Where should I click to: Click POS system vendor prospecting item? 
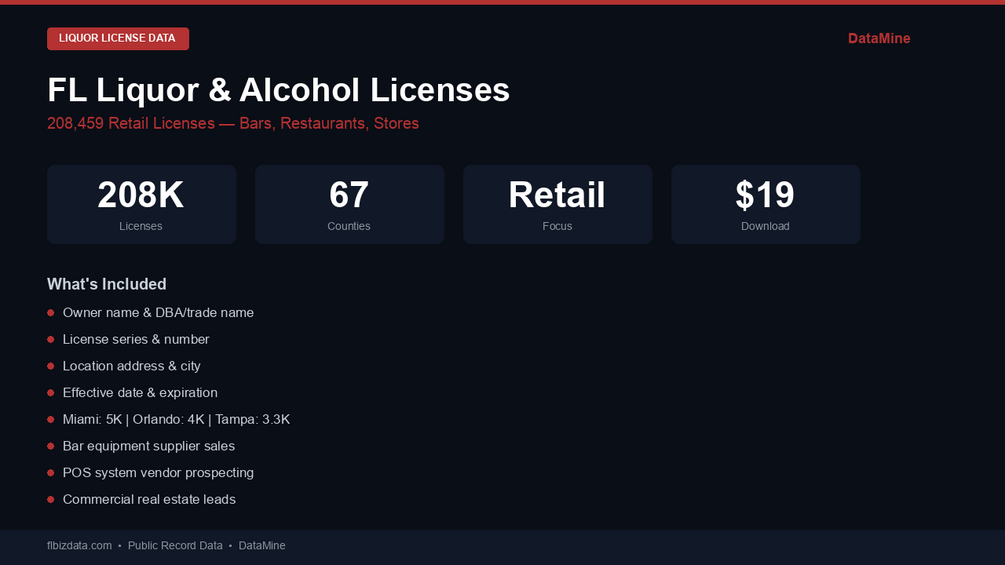158,473
